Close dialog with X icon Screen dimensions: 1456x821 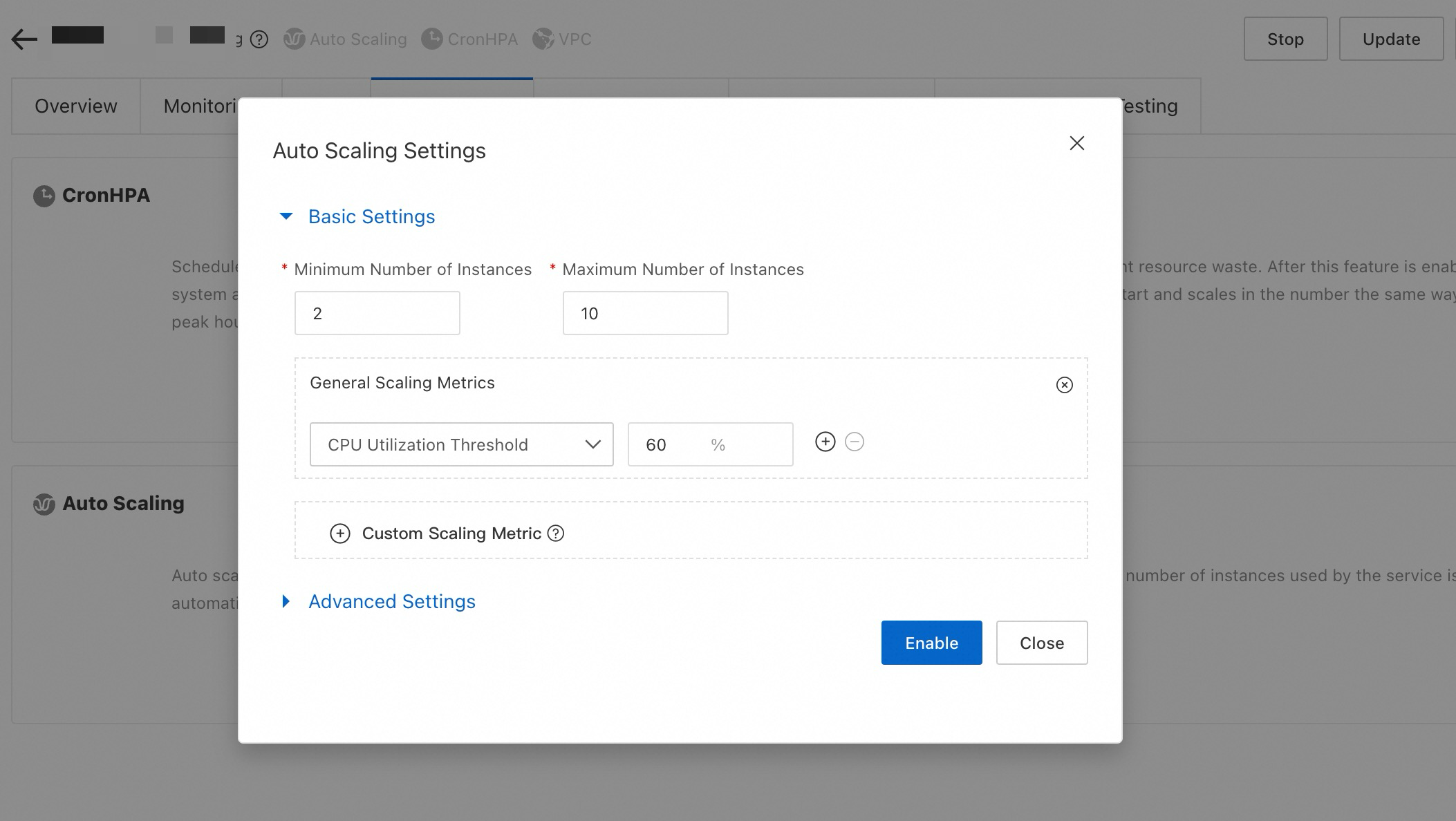click(1076, 143)
